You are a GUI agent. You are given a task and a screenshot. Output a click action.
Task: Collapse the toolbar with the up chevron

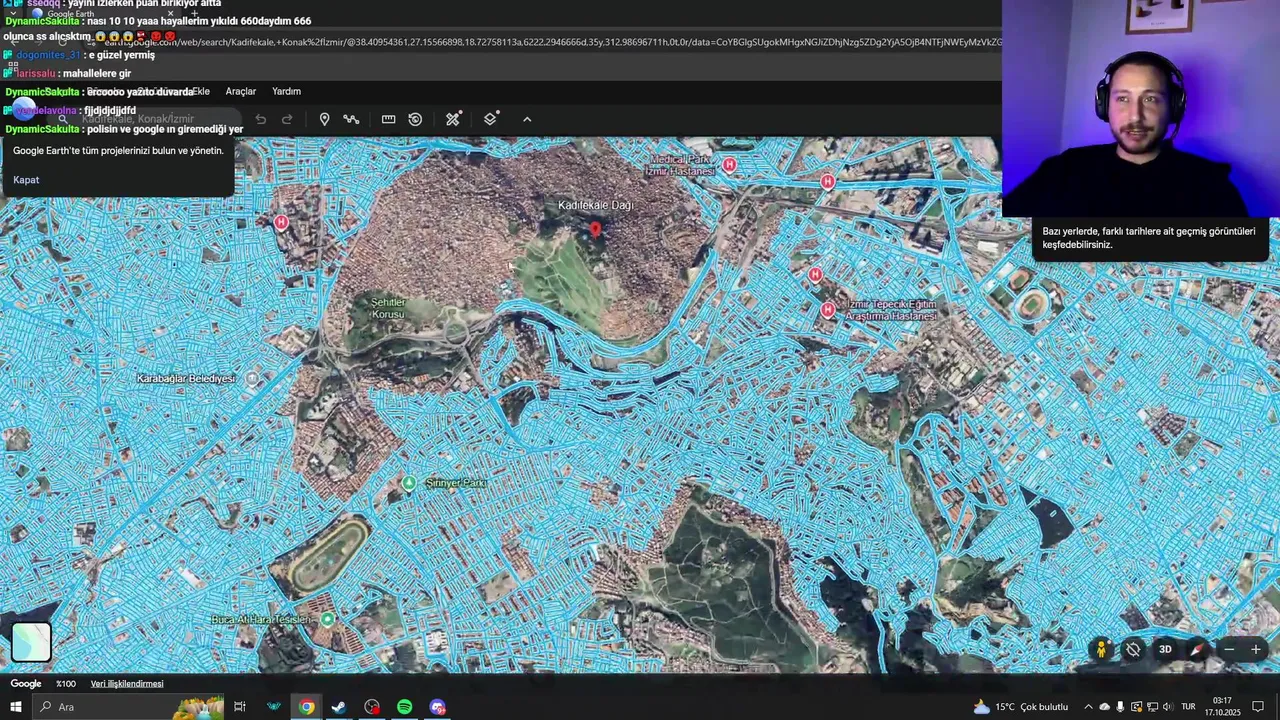tap(527, 119)
